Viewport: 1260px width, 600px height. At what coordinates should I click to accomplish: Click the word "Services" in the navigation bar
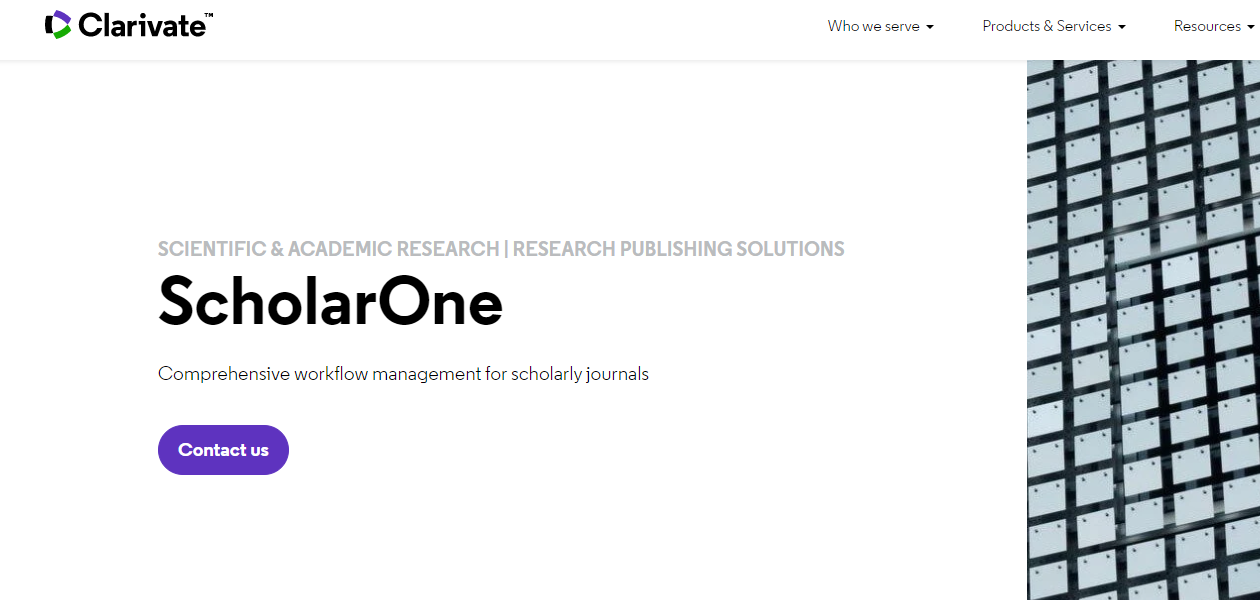click(1084, 26)
